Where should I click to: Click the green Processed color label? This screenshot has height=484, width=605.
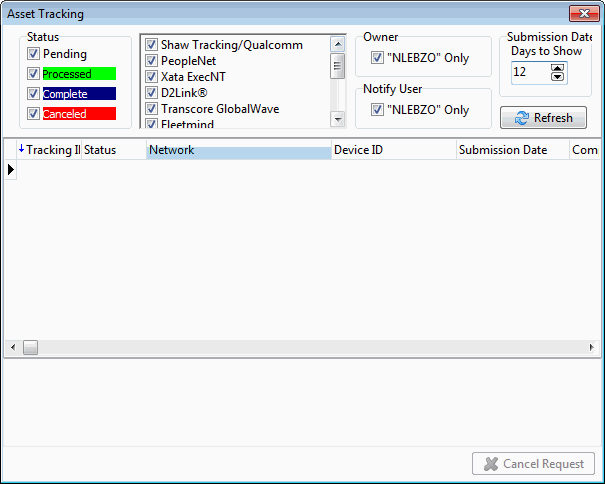[x=79, y=74]
